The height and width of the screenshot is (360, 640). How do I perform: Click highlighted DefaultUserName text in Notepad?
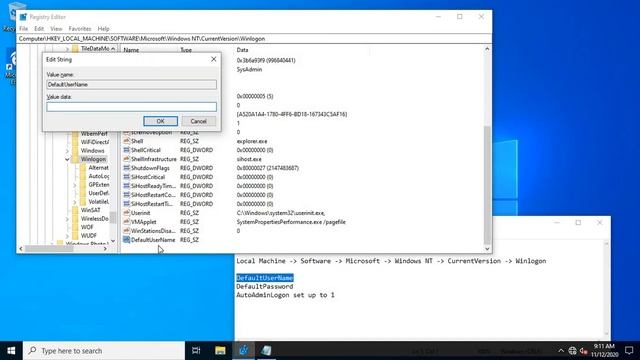coord(264,278)
